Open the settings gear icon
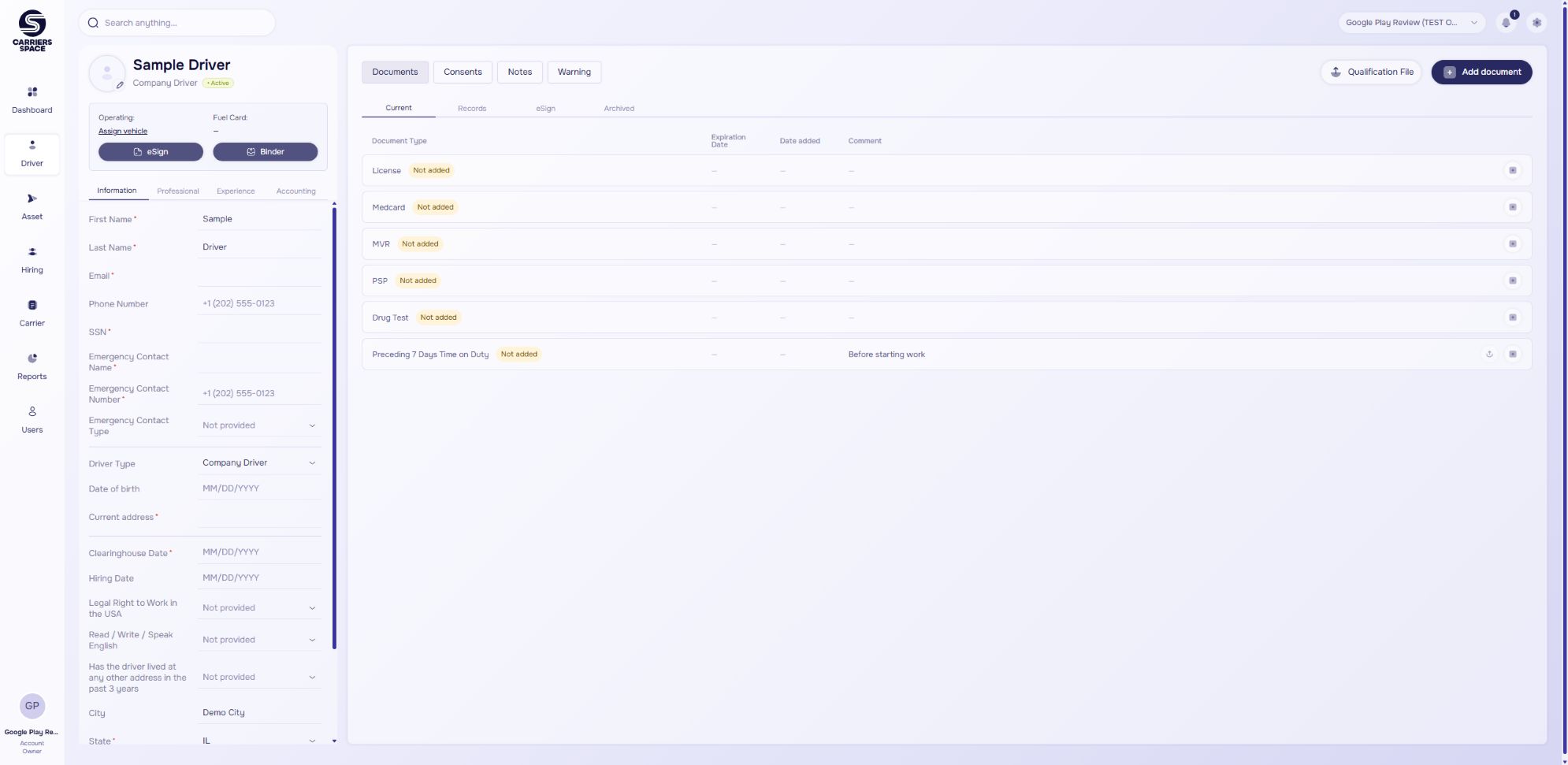The height and width of the screenshot is (765, 1568). click(1536, 23)
